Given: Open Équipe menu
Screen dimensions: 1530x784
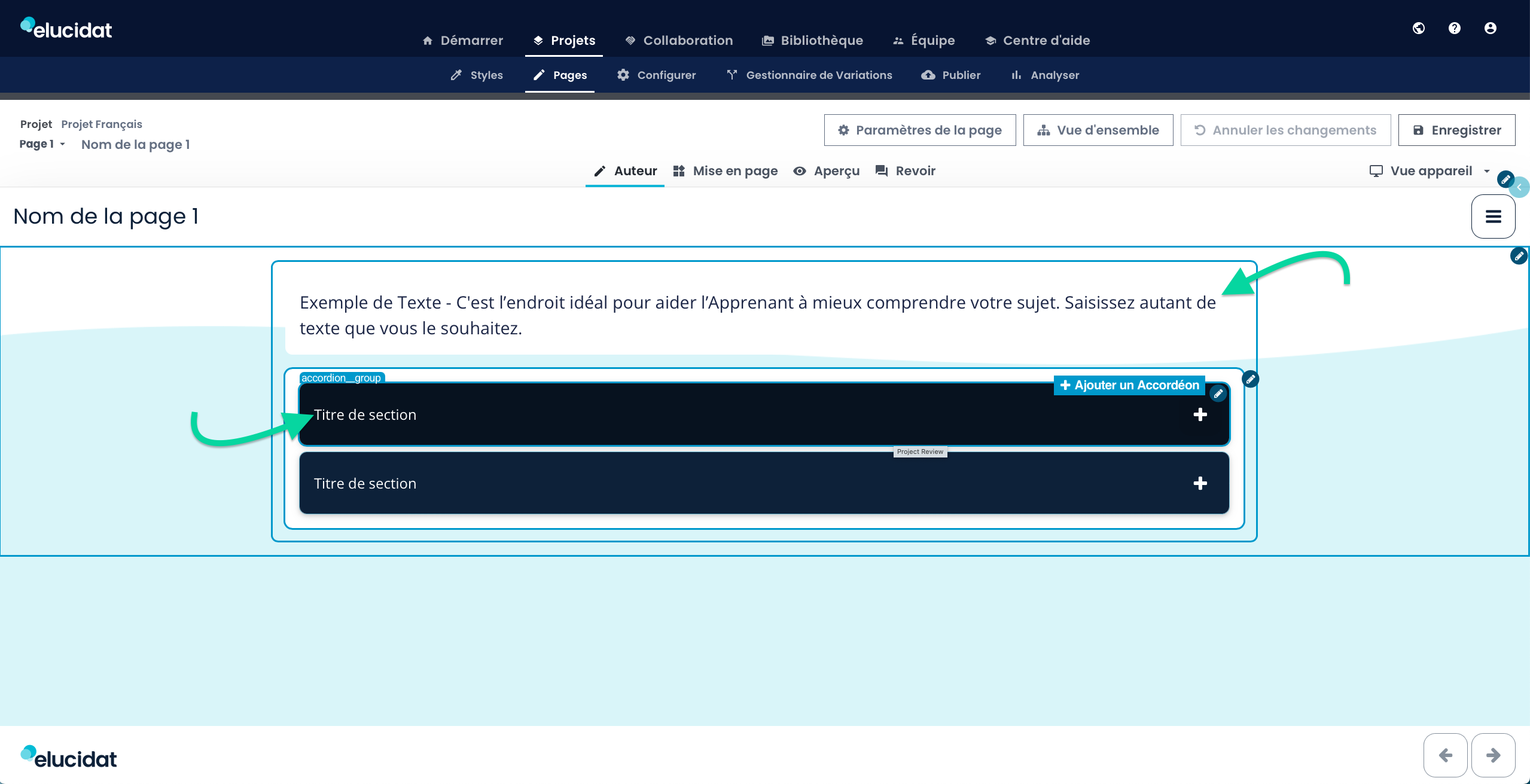Looking at the screenshot, I should tap(924, 41).
